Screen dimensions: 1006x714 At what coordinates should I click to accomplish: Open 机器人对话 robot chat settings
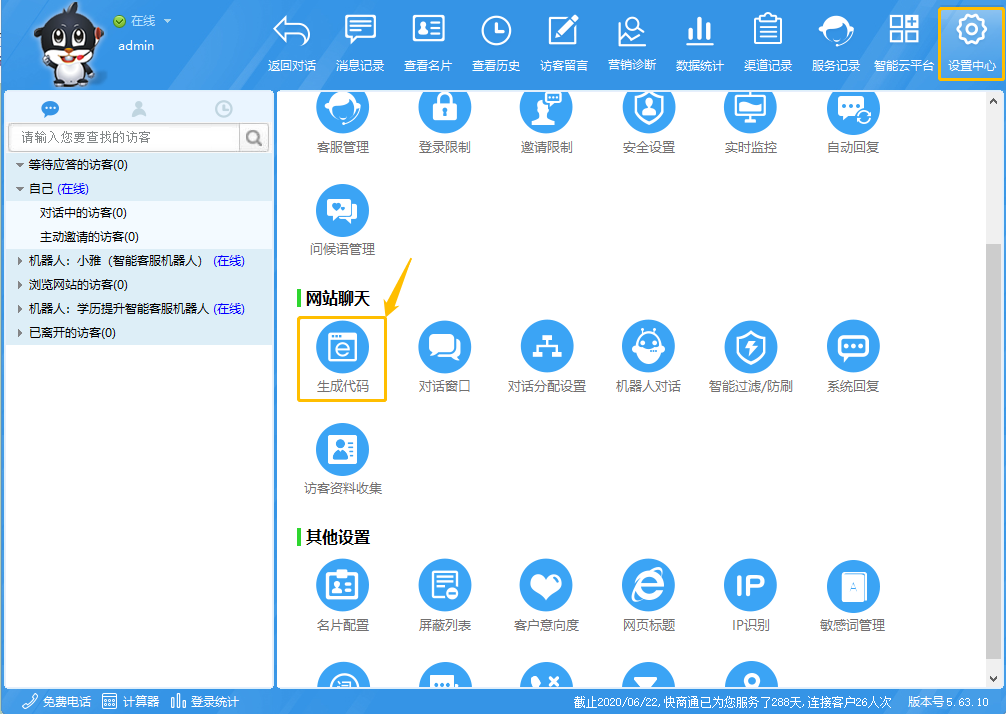648,347
